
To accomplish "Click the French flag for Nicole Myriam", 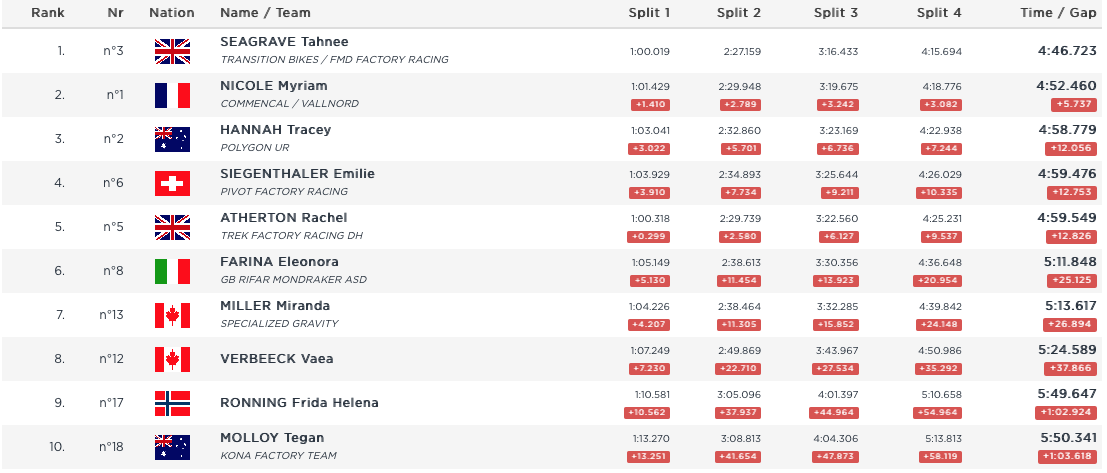I will pos(172,95).
